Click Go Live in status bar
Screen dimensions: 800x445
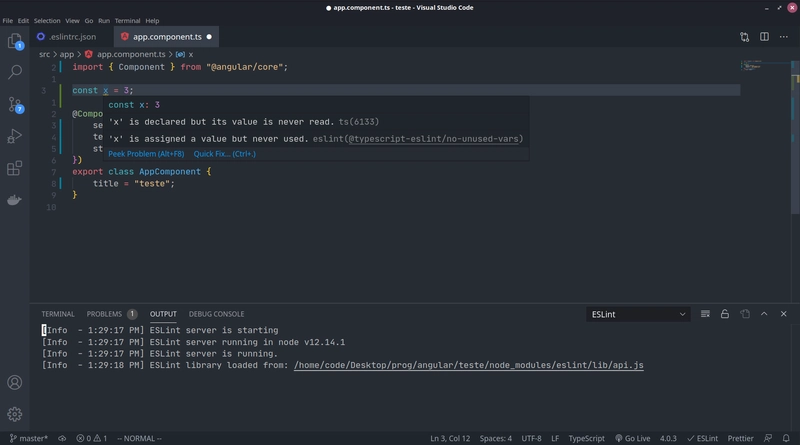(632, 438)
